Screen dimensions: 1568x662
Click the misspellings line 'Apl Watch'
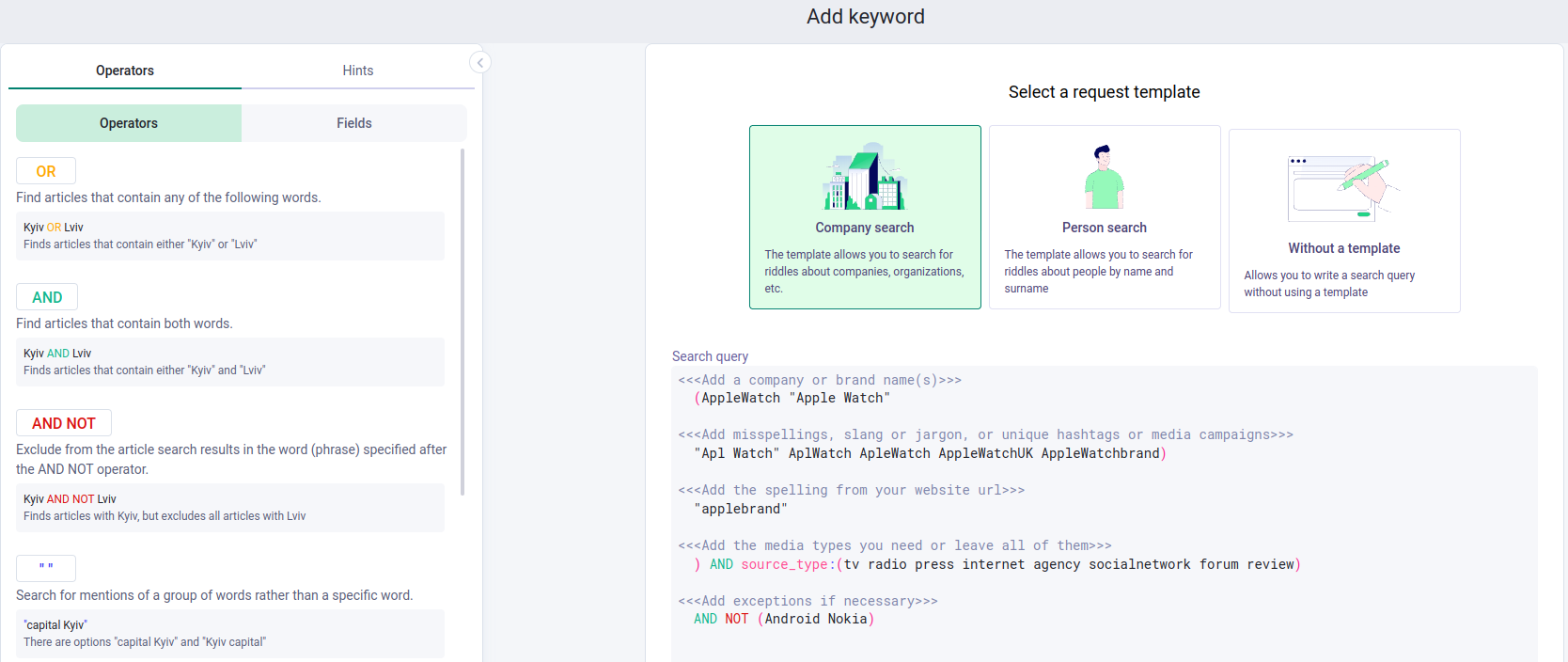click(x=930, y=453)
